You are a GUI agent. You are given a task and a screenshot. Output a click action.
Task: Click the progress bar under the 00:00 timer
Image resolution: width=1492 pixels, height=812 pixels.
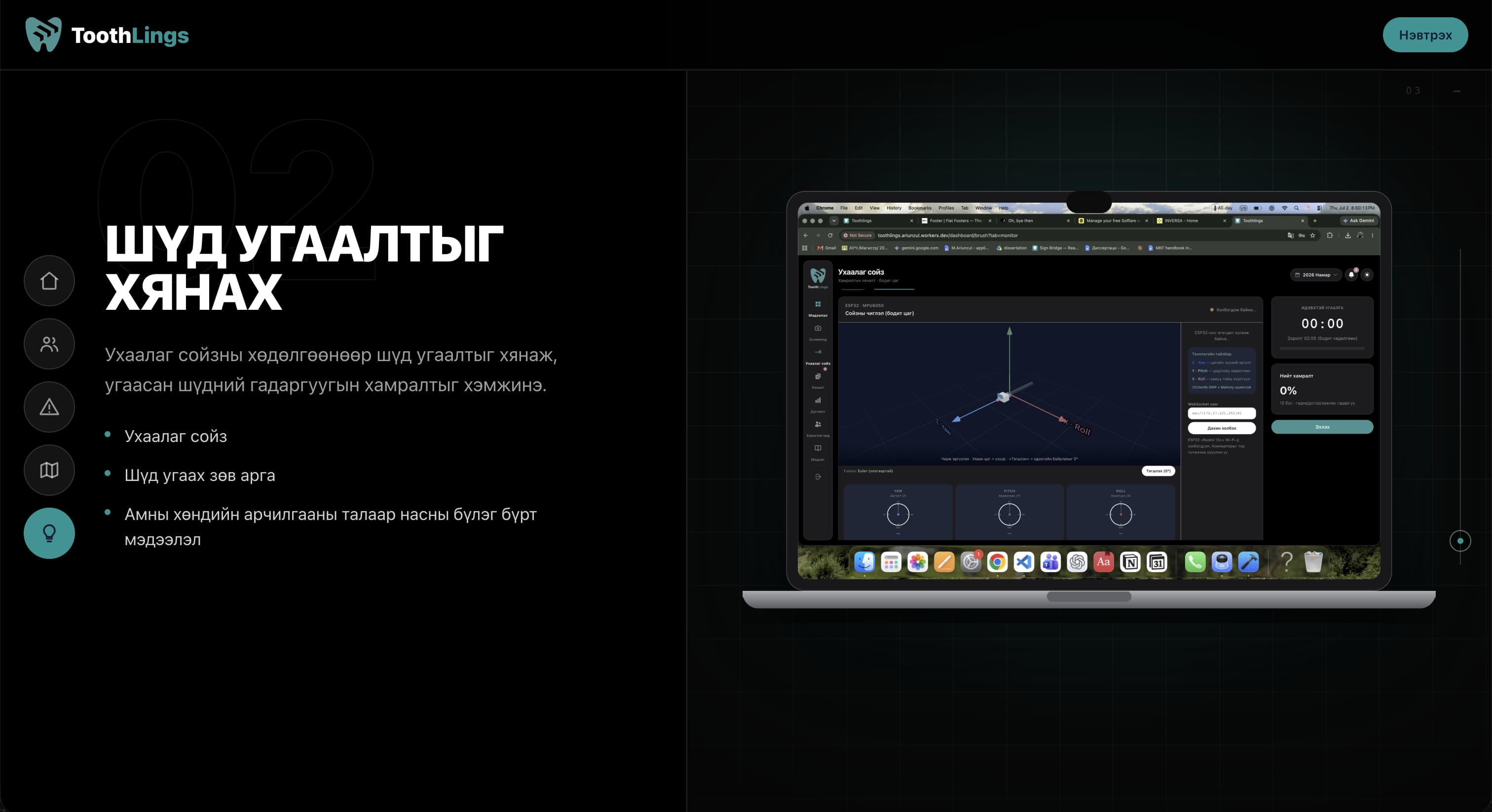click(1322, 348)
